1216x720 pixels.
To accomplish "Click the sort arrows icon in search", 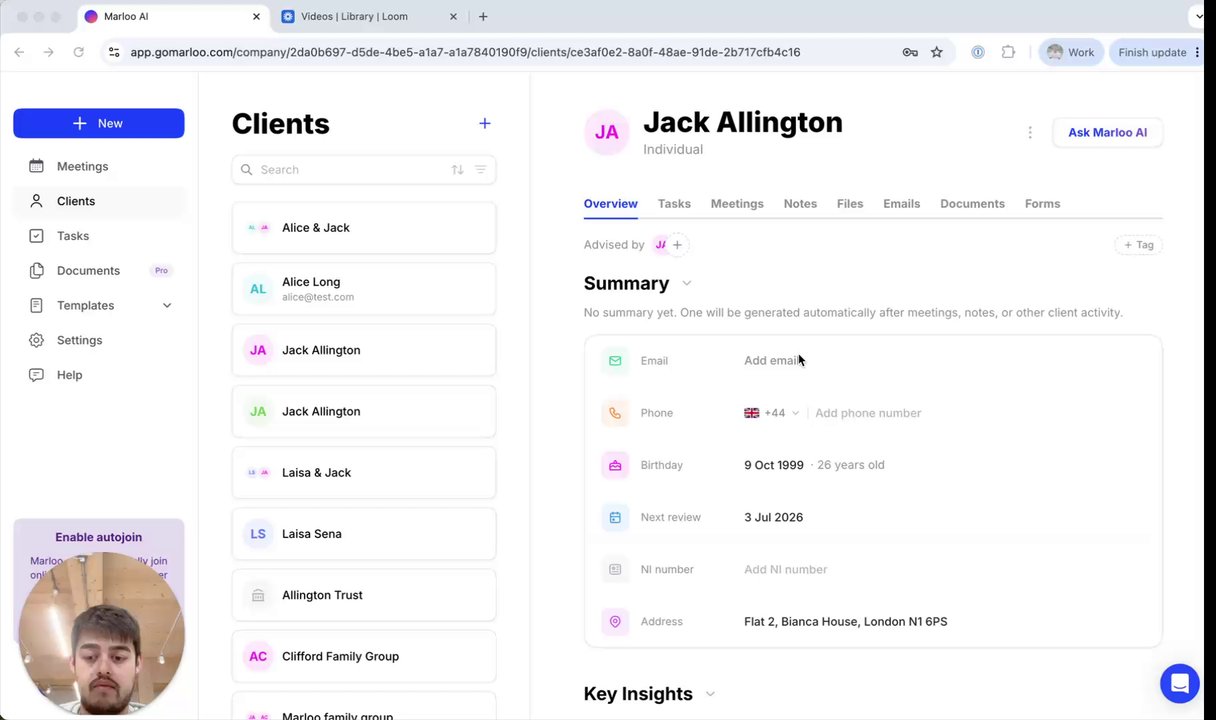I will (457, 170).
